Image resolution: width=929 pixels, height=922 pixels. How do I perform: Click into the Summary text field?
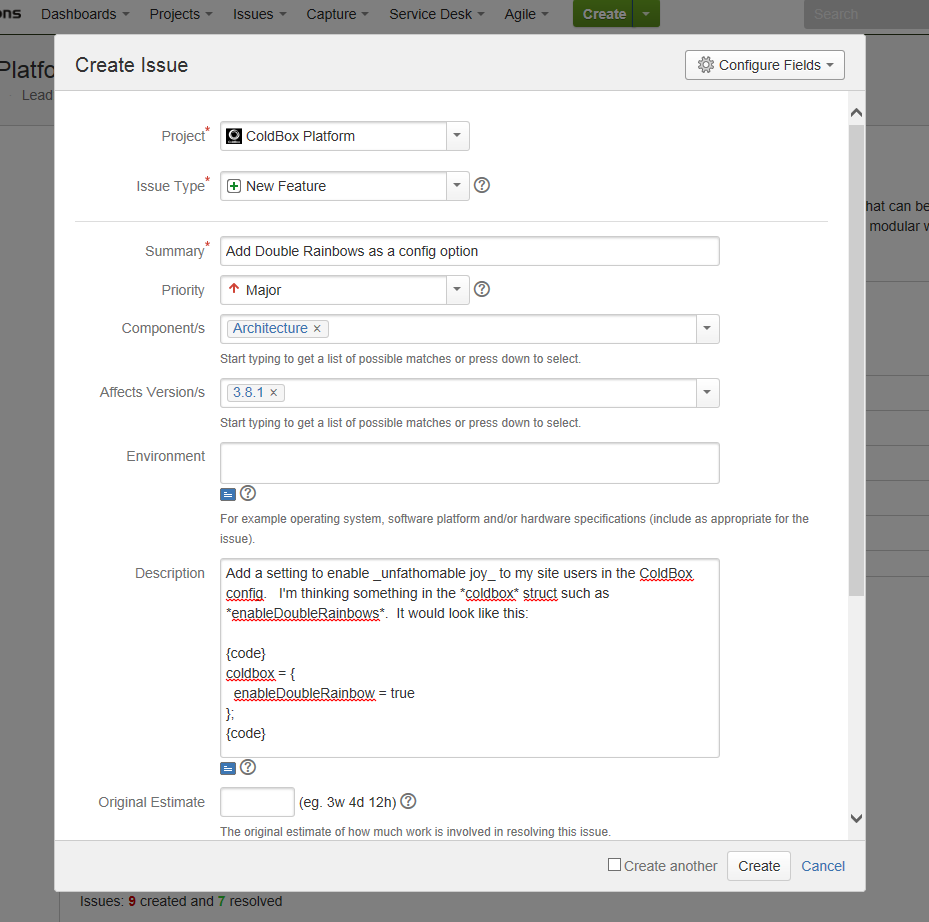click(x=469, y=251)
